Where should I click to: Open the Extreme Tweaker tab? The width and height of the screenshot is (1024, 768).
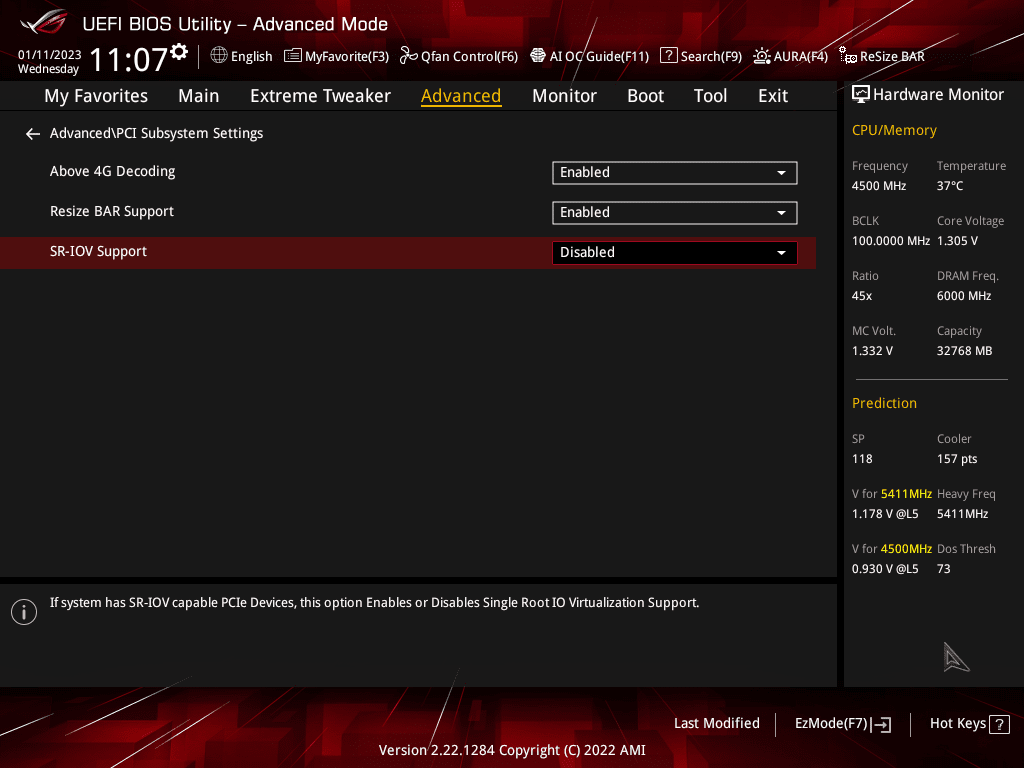pyautogui.click(x=320, y=96)
